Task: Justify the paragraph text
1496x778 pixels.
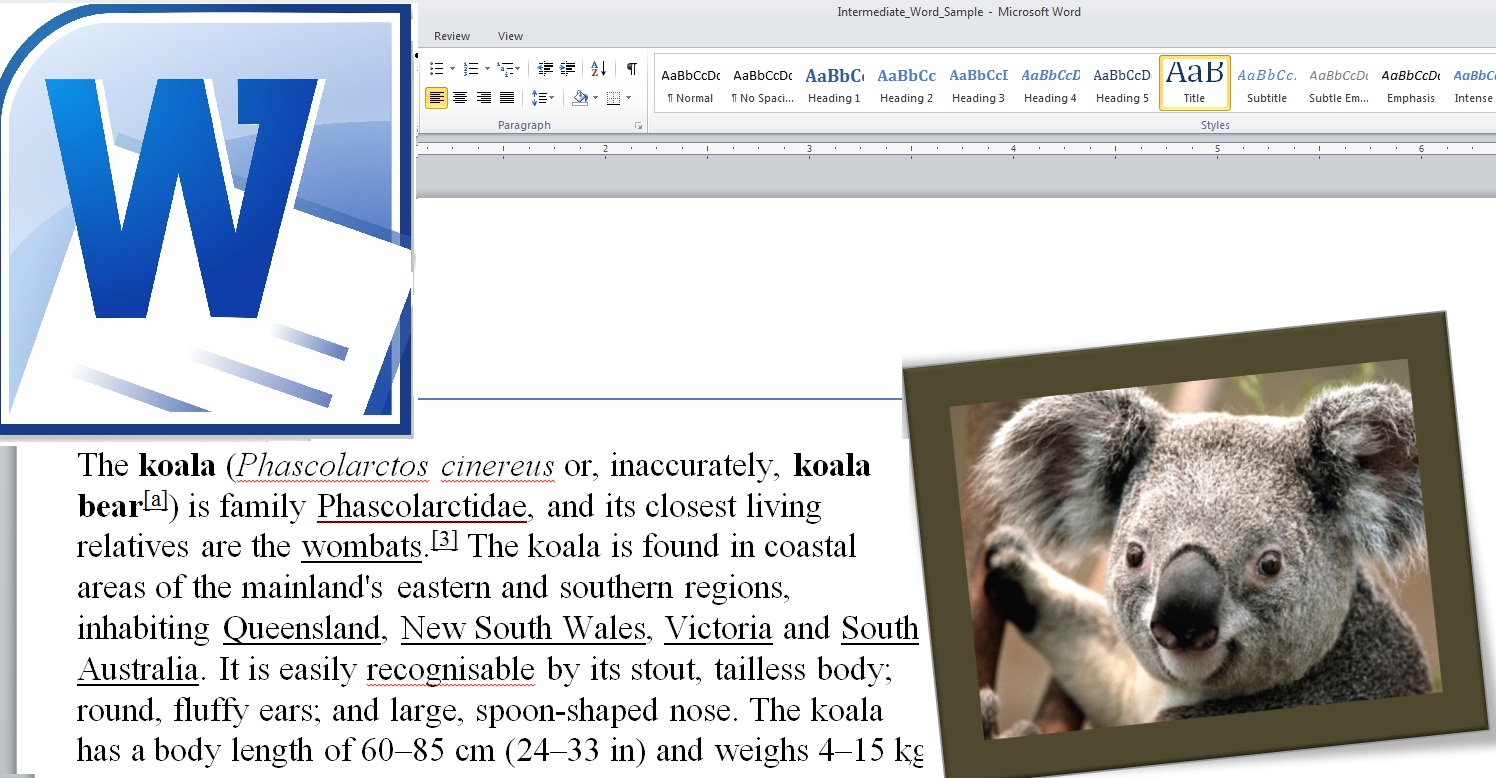Action: point(507,98)
